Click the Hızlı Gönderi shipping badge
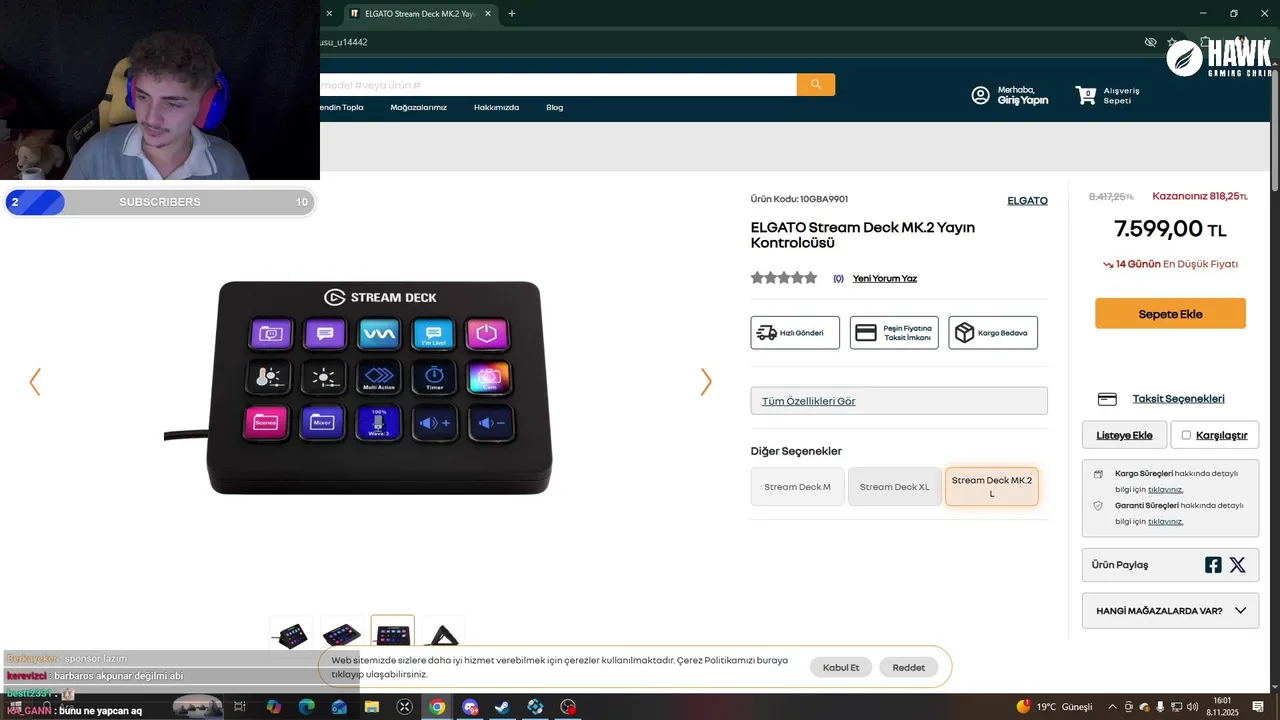Image resolution: width=1280 pixels, height=720 pixels. click(x=795, y=333)
